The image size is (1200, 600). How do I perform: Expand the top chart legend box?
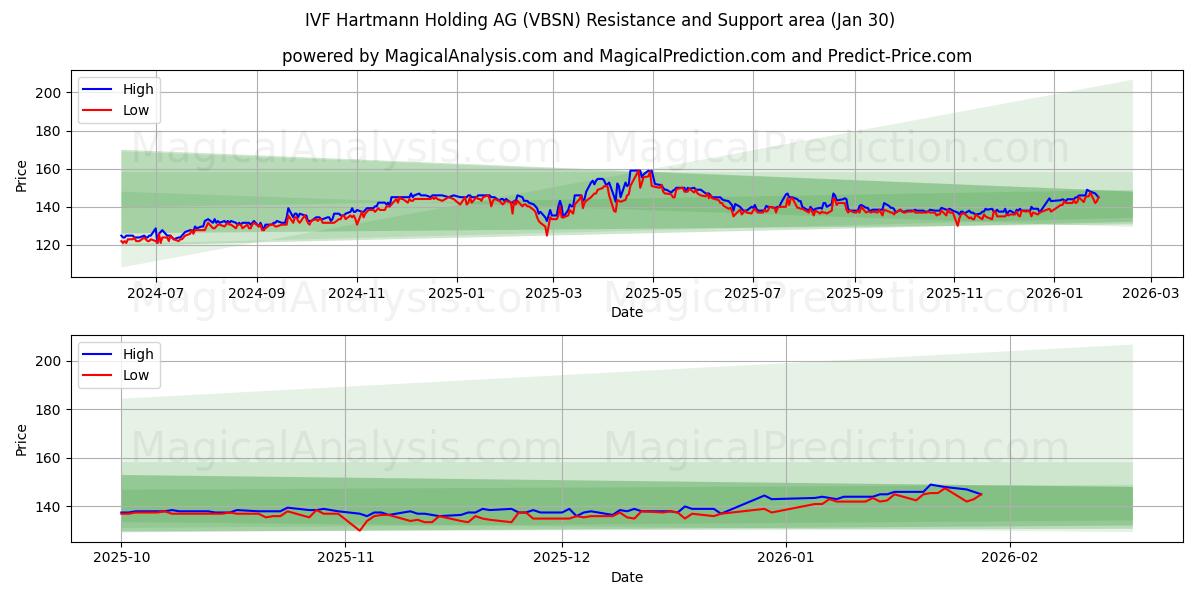click(x=119, y=99)
